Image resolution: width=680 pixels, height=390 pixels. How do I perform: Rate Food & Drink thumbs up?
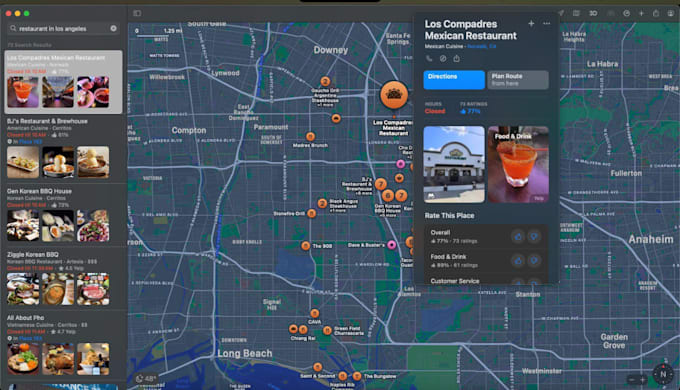coord(518,260)
